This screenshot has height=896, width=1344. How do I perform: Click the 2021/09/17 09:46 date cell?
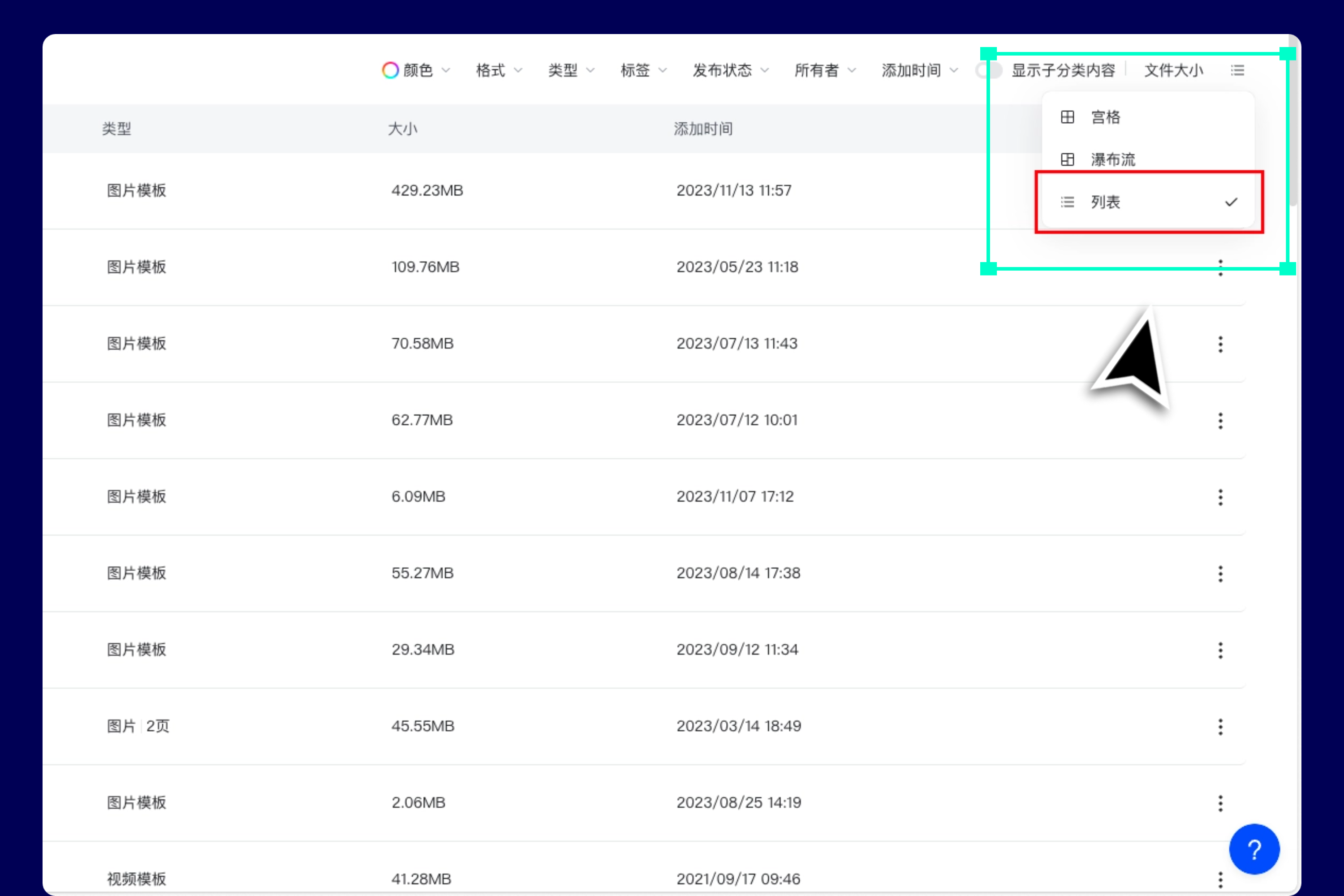(738, 879)
